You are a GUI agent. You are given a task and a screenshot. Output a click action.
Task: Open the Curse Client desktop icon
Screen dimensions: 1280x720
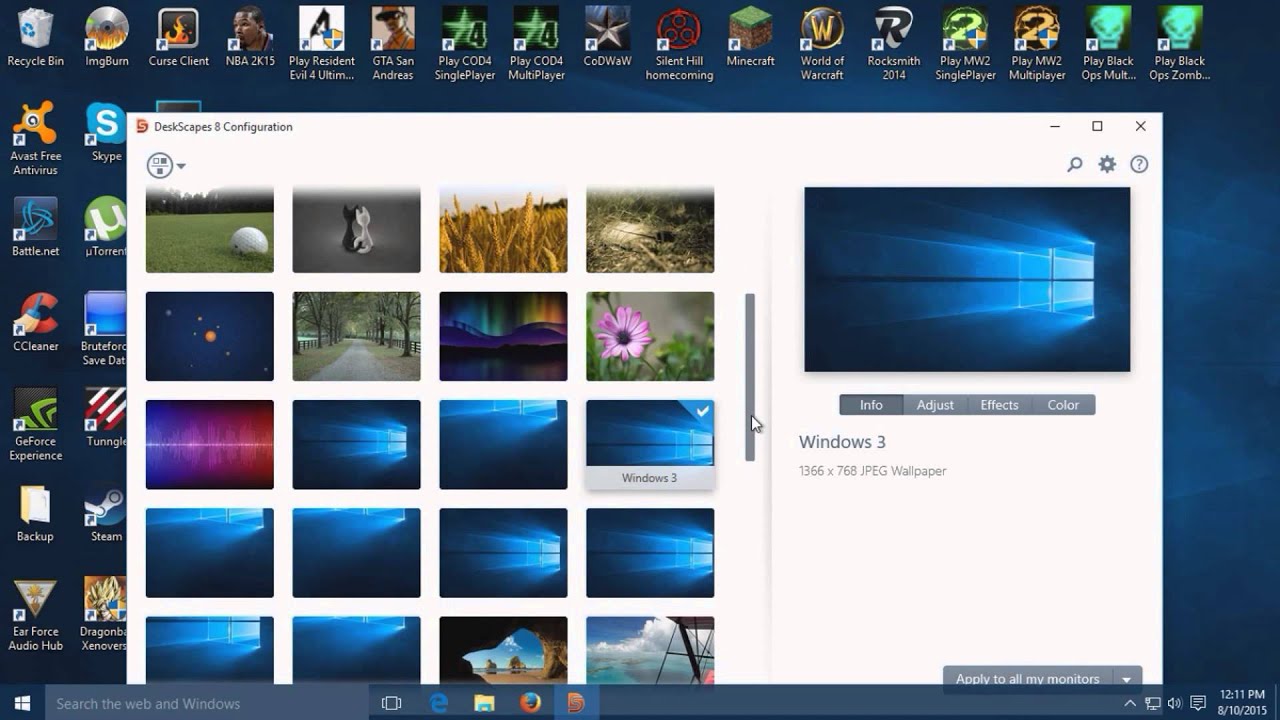[x=179, y=37]
